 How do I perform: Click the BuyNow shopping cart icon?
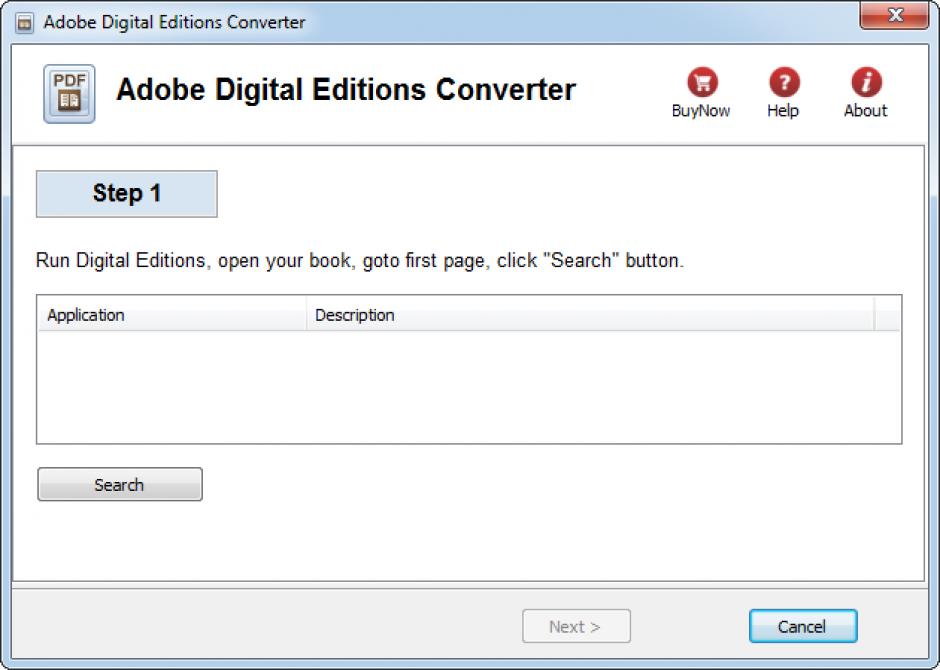[x=702, y=82]
